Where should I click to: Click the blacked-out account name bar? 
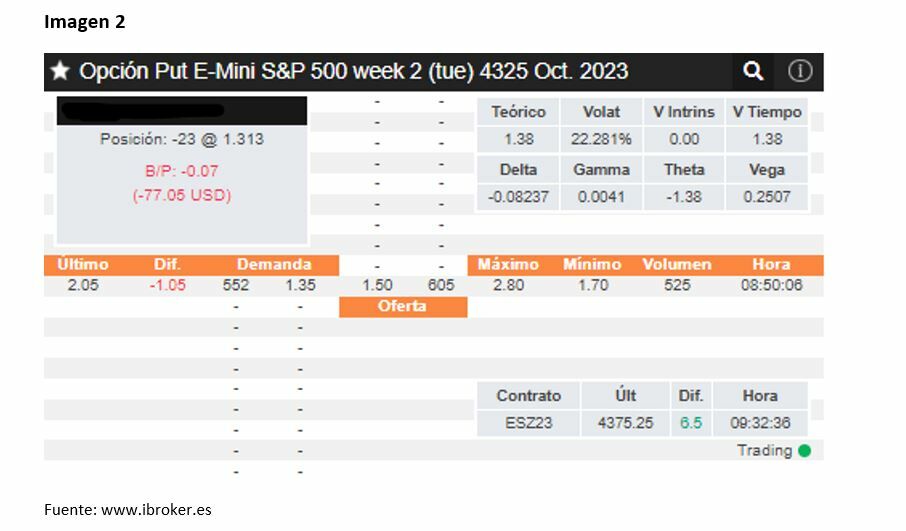click(182, 111)
